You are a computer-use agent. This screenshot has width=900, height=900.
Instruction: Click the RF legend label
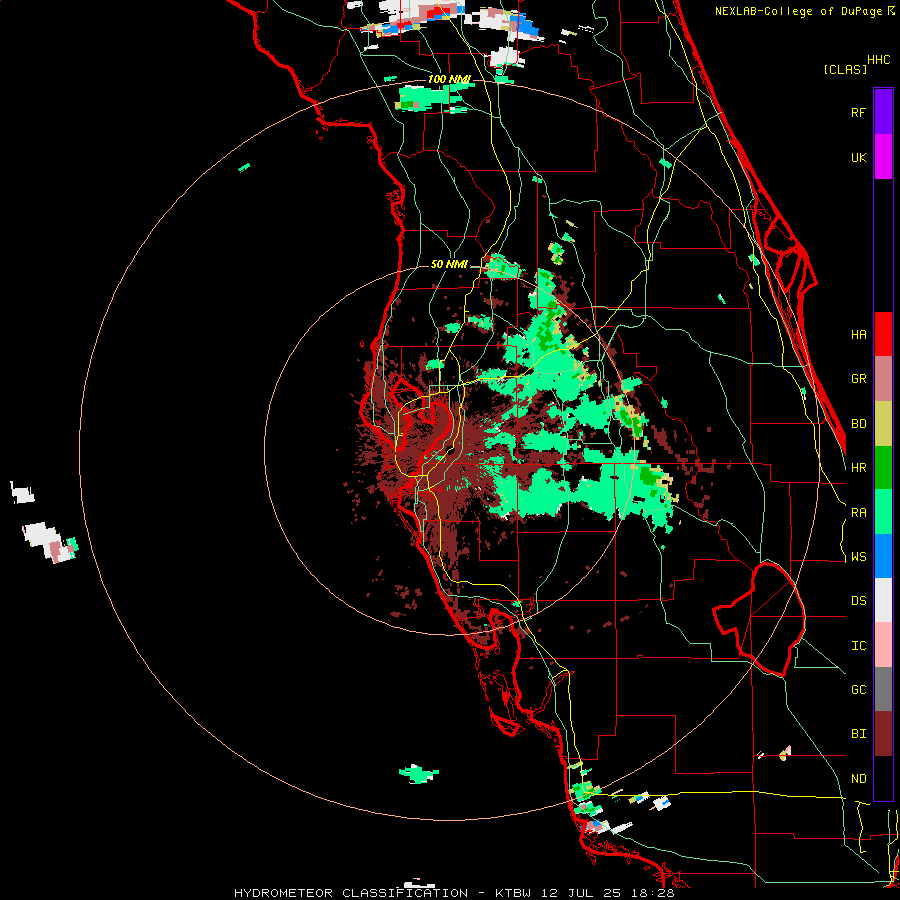(x=858, y=112)
